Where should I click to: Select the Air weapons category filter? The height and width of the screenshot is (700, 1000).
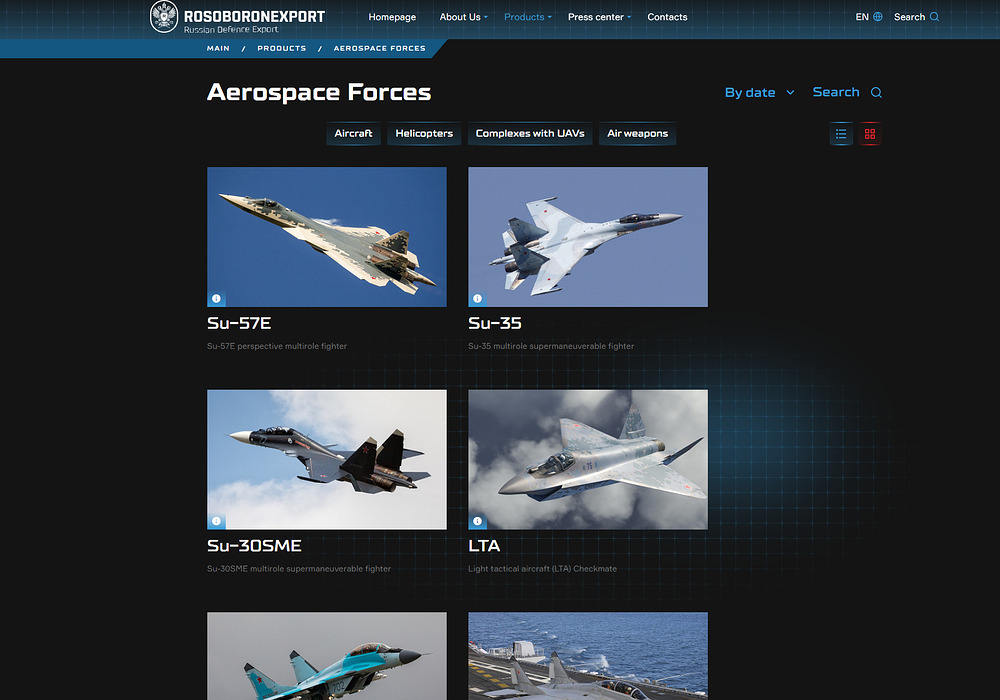click(637, 134)
